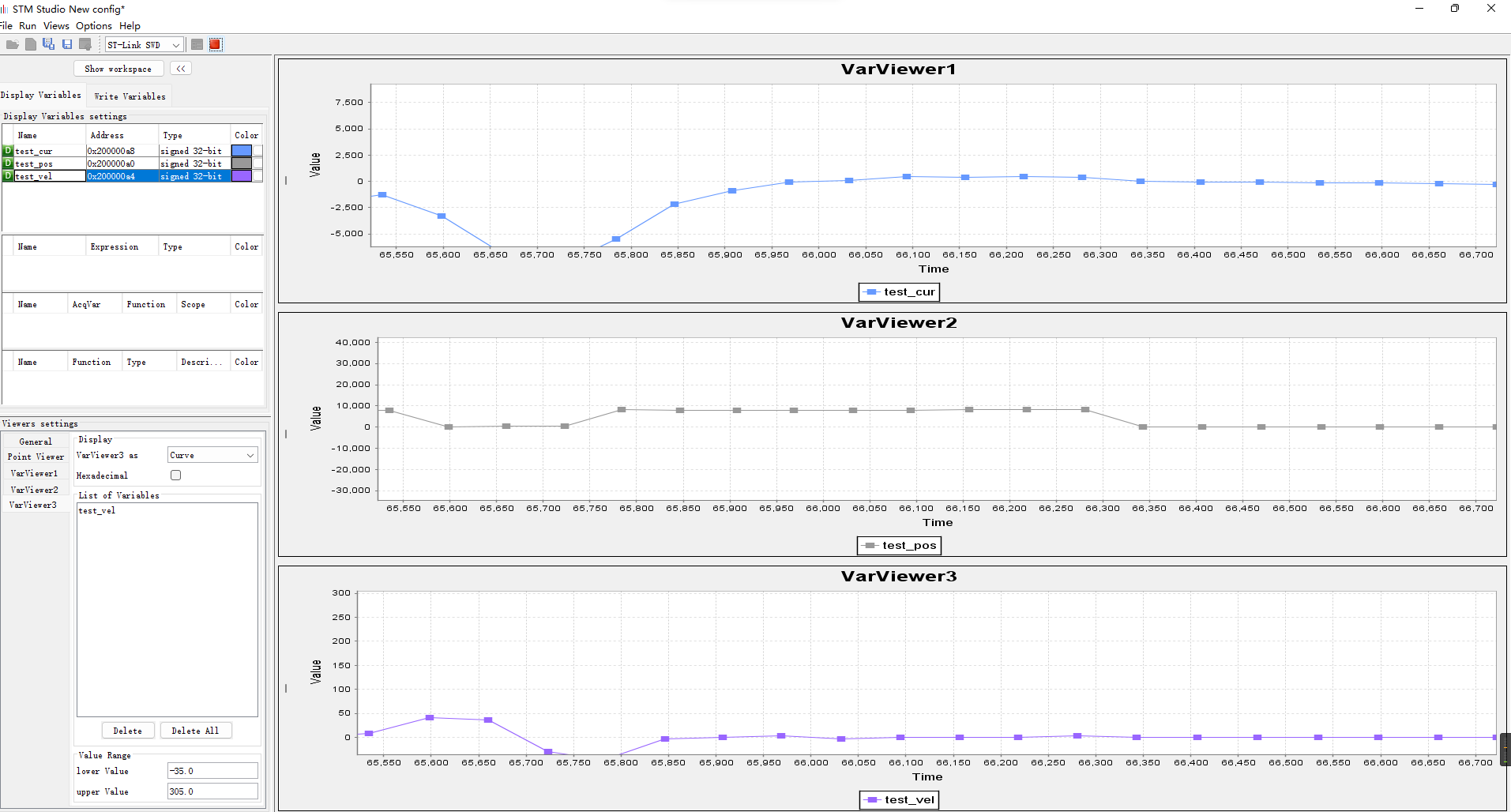Click the Delete All button
This screenshot has width=1511, height=812.
pos(195,731)
